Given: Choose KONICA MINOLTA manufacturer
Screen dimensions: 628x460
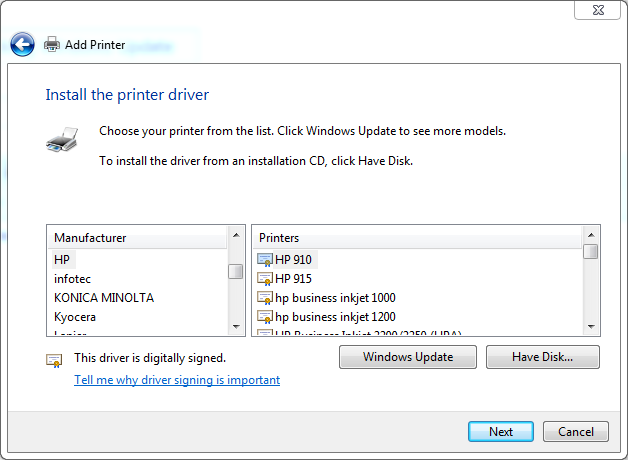Looking at the screenshot, I should pos(104,298).
